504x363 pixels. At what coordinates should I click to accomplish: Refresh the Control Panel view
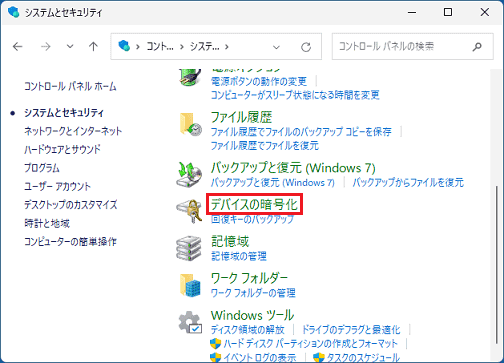click(306, 47)
